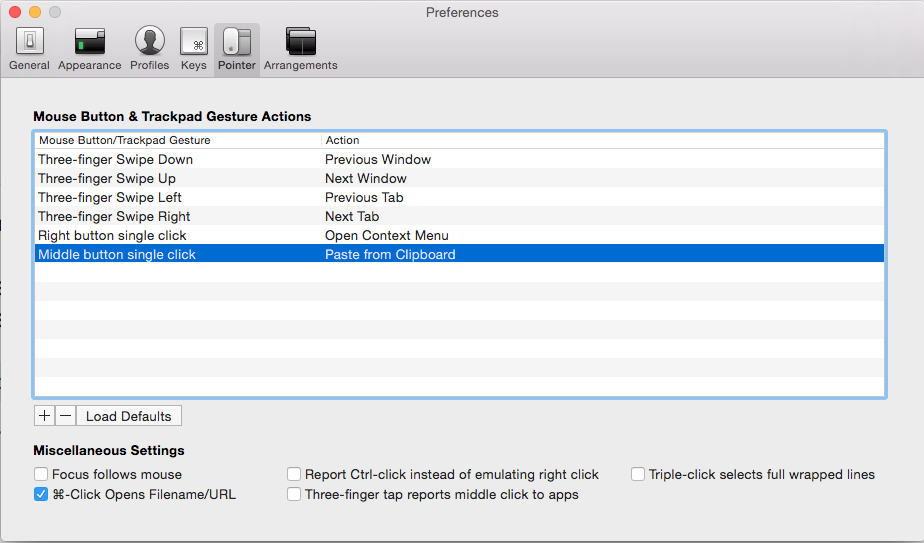Image resolution: width=924 pixels, height=543 pixels.
Task: Open the General preferences pane
Action: [x=29, y=48]
